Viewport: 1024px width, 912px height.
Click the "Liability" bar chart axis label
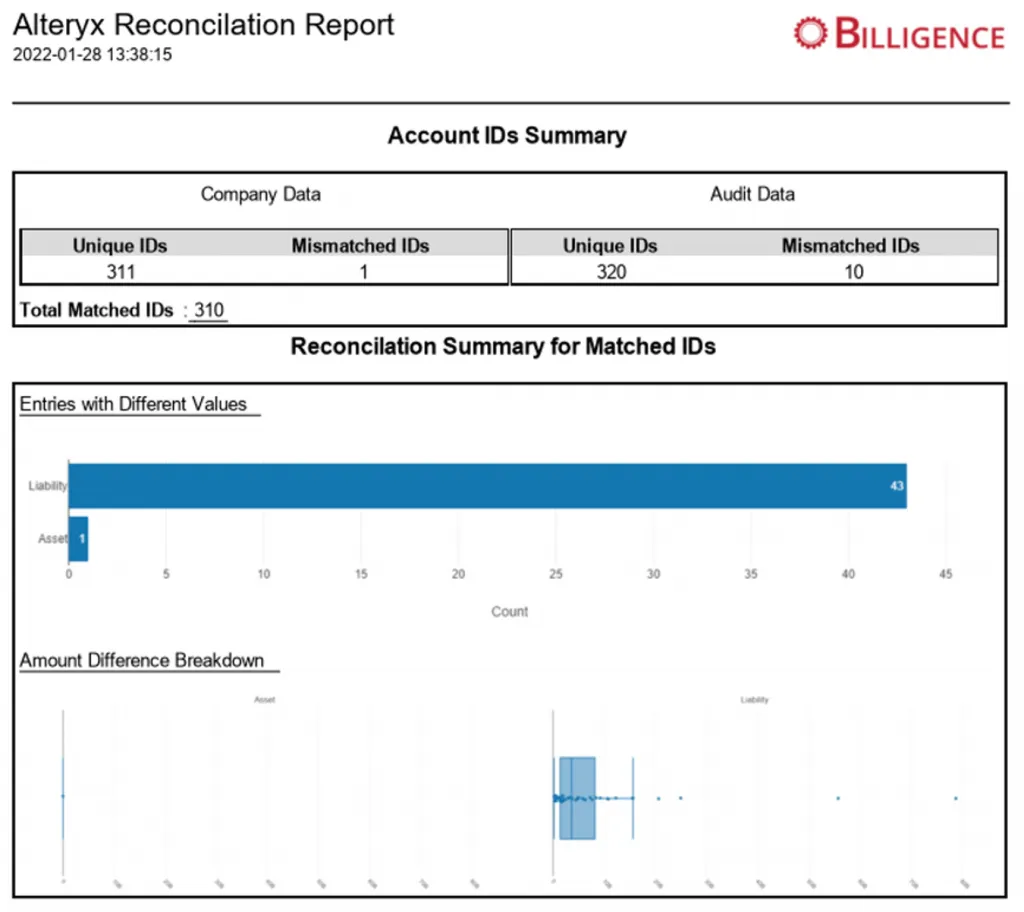[x=48, y=486]
